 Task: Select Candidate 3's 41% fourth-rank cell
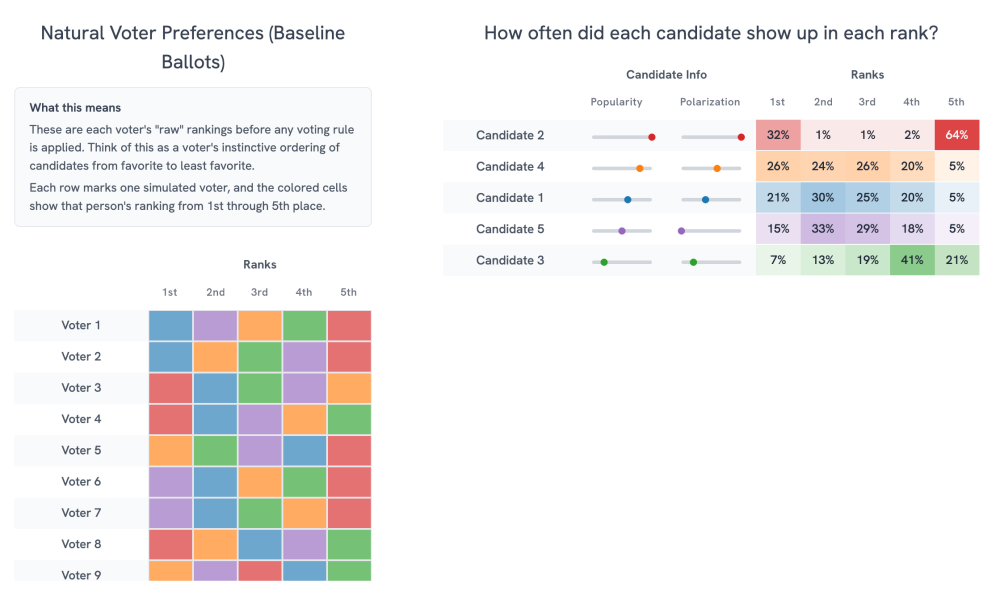click(x=912, y=260)
